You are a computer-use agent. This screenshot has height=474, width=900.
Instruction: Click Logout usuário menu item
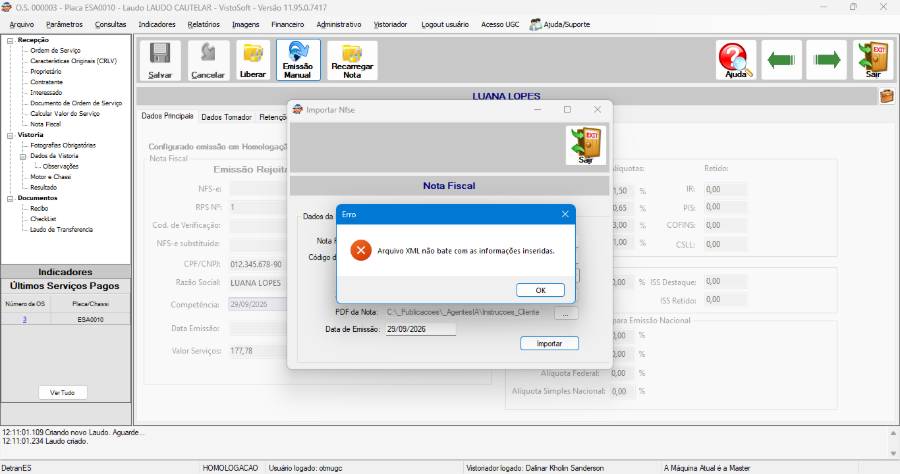pos(445,25)
